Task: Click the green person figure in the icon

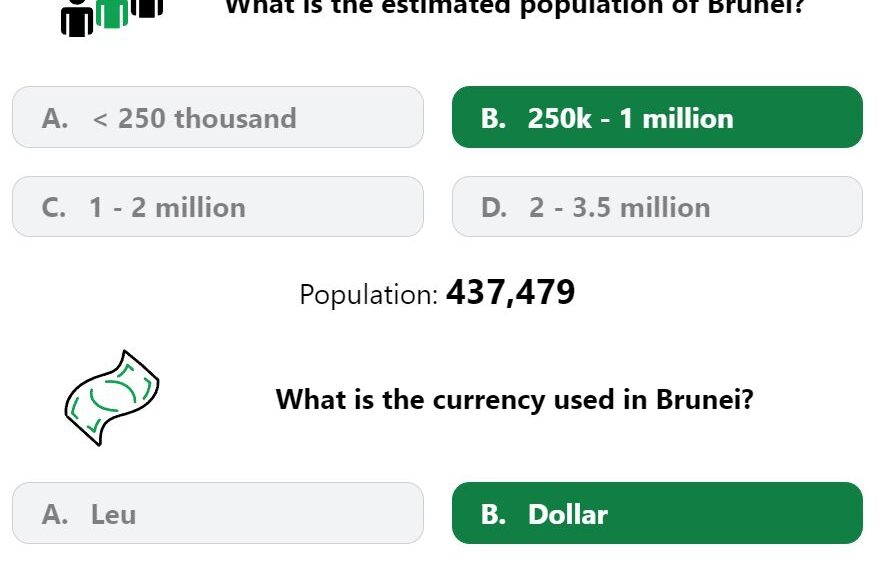Action: click(112, 13)
